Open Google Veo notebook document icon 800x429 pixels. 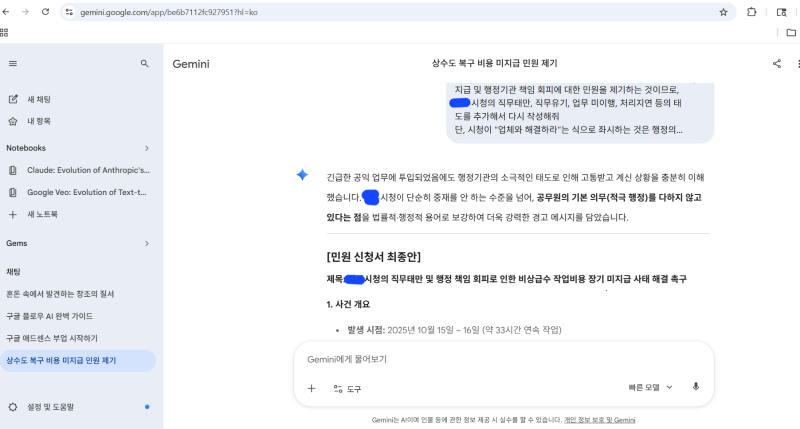(x=13, y=192)
